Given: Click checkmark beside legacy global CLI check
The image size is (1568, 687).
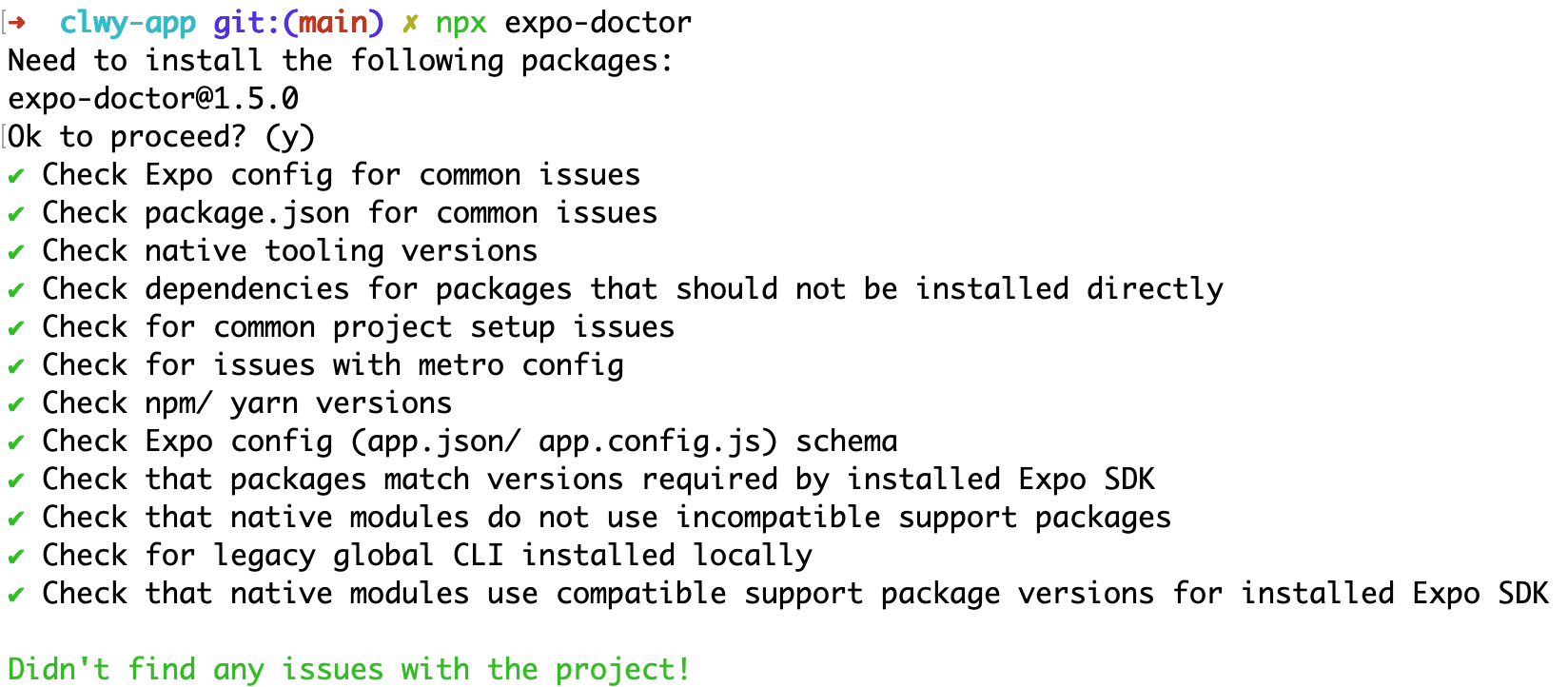Looking at the screenshot, I should 16,557.
